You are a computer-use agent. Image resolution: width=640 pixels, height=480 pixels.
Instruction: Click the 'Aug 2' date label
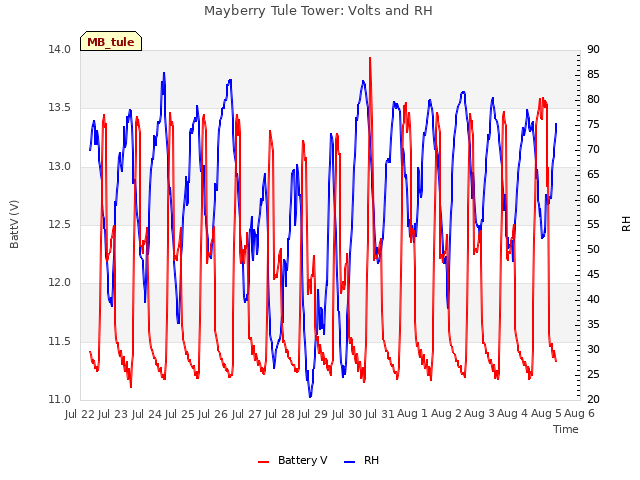(x=446, y=414)
